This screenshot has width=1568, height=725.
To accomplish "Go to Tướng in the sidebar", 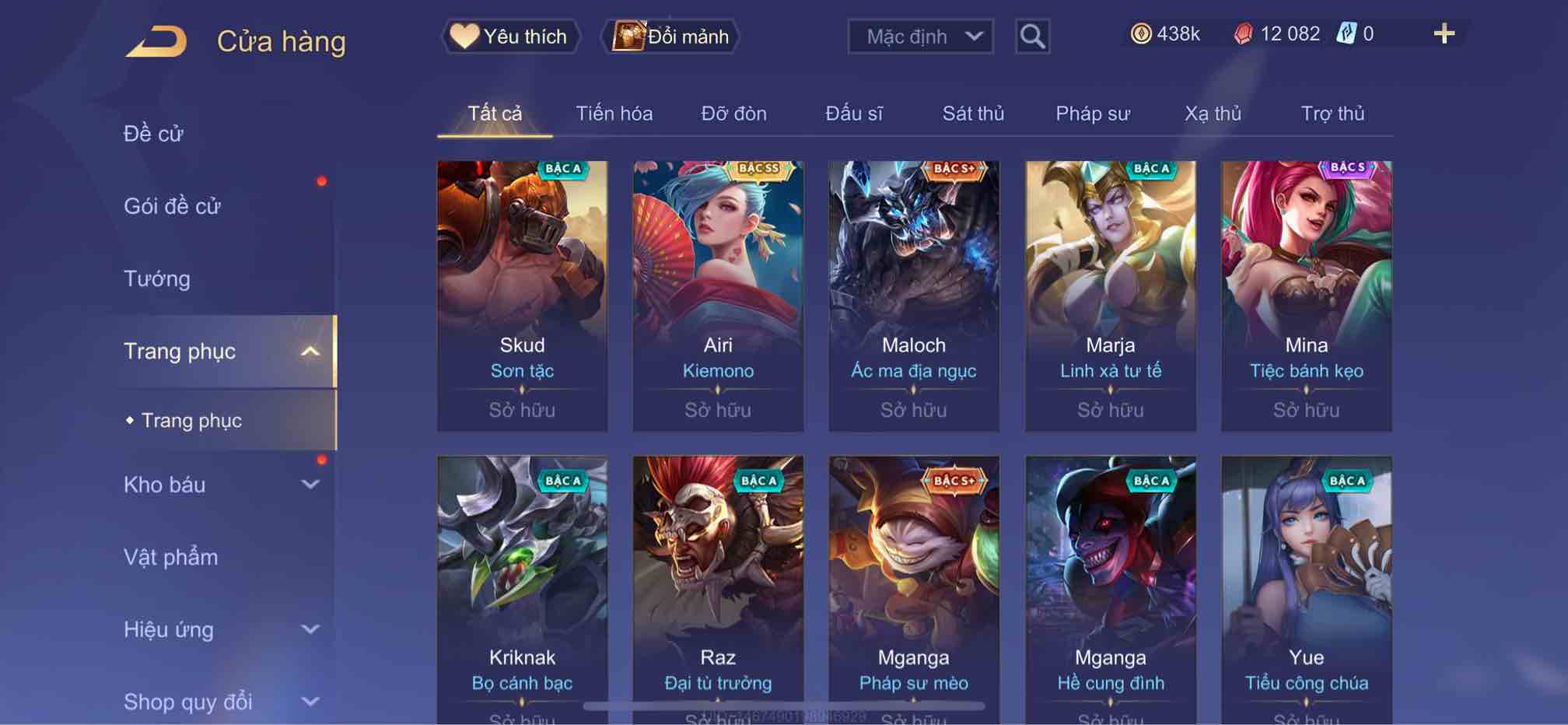I will pyautogui.click(x=156, y=278).
